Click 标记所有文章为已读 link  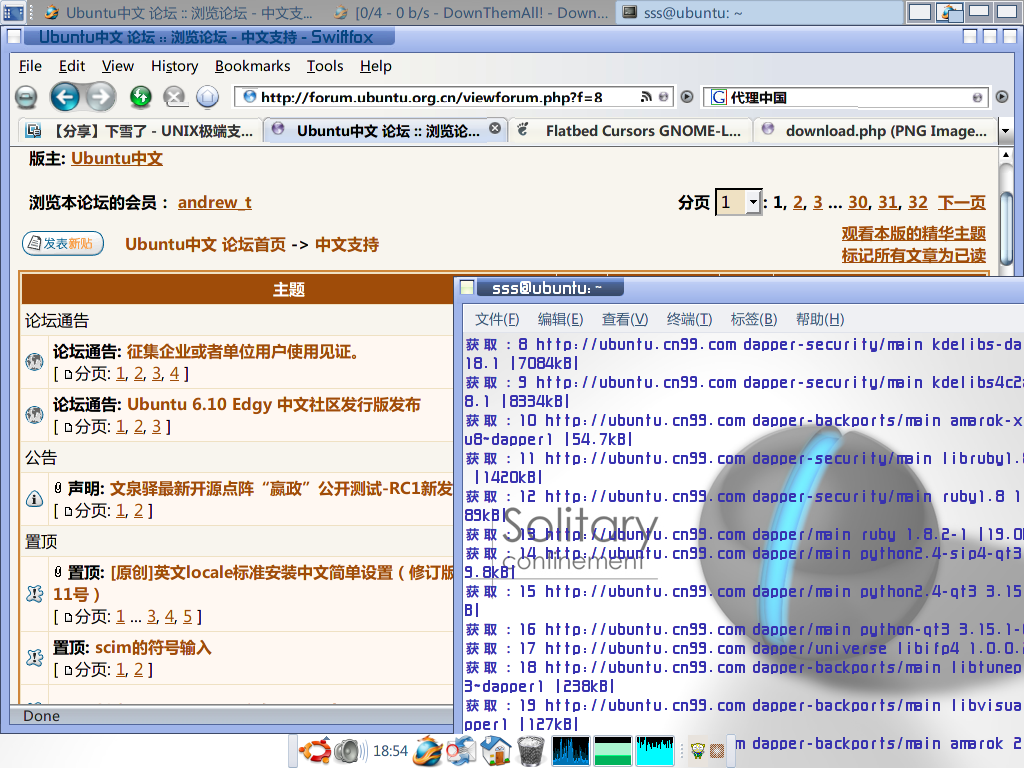[x=914, y=255]
